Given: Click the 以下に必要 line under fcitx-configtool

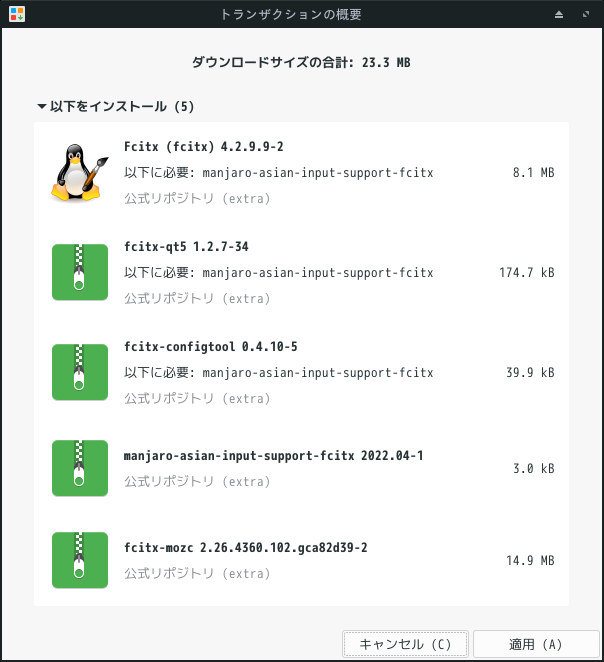Looking at the screenshot, I should point(279,373).
